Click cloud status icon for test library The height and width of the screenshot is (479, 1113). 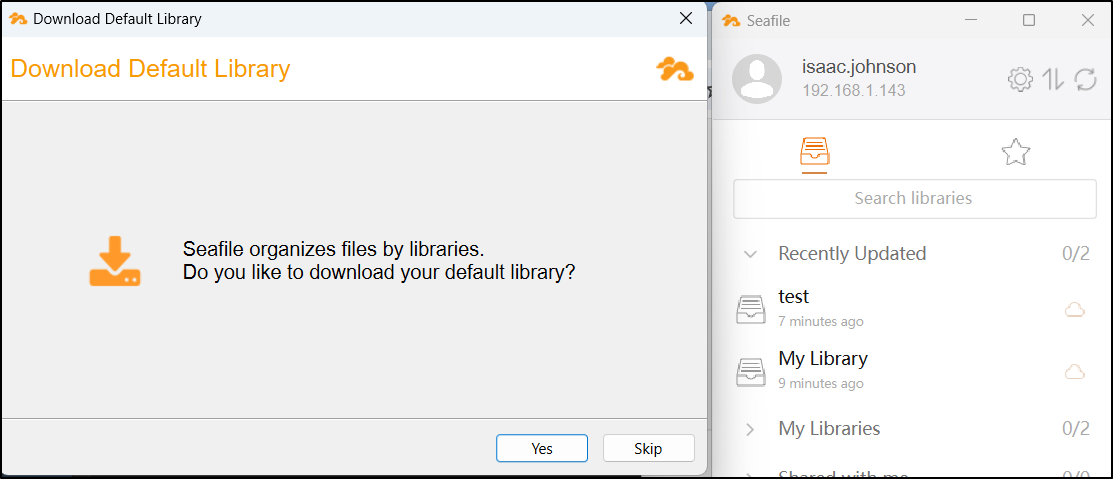tap(1075, 310)
